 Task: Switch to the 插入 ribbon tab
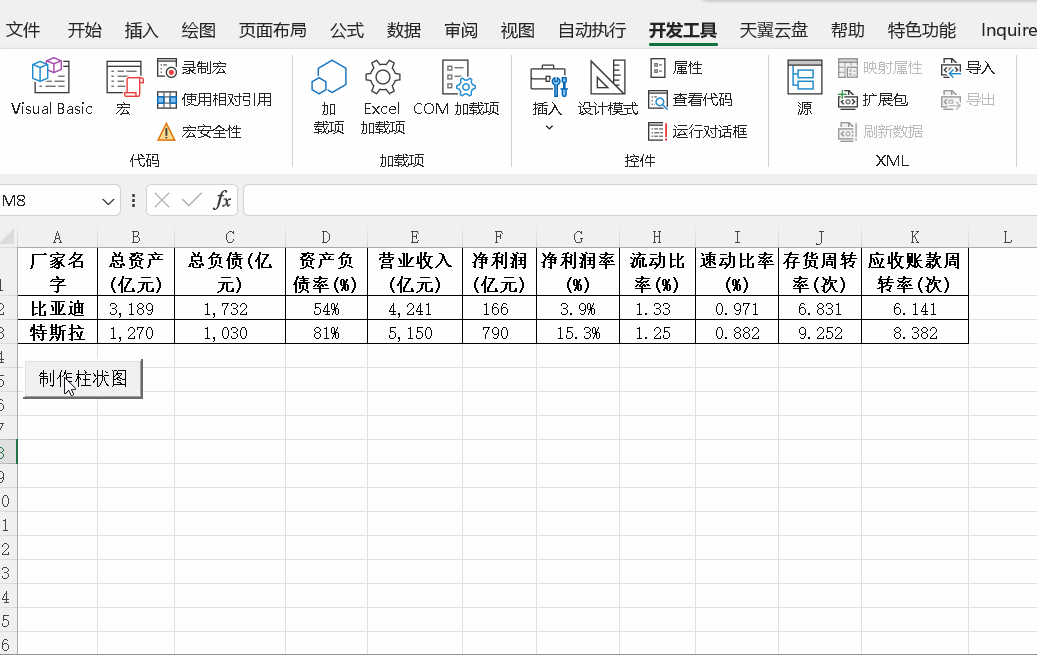pos(142,30)
